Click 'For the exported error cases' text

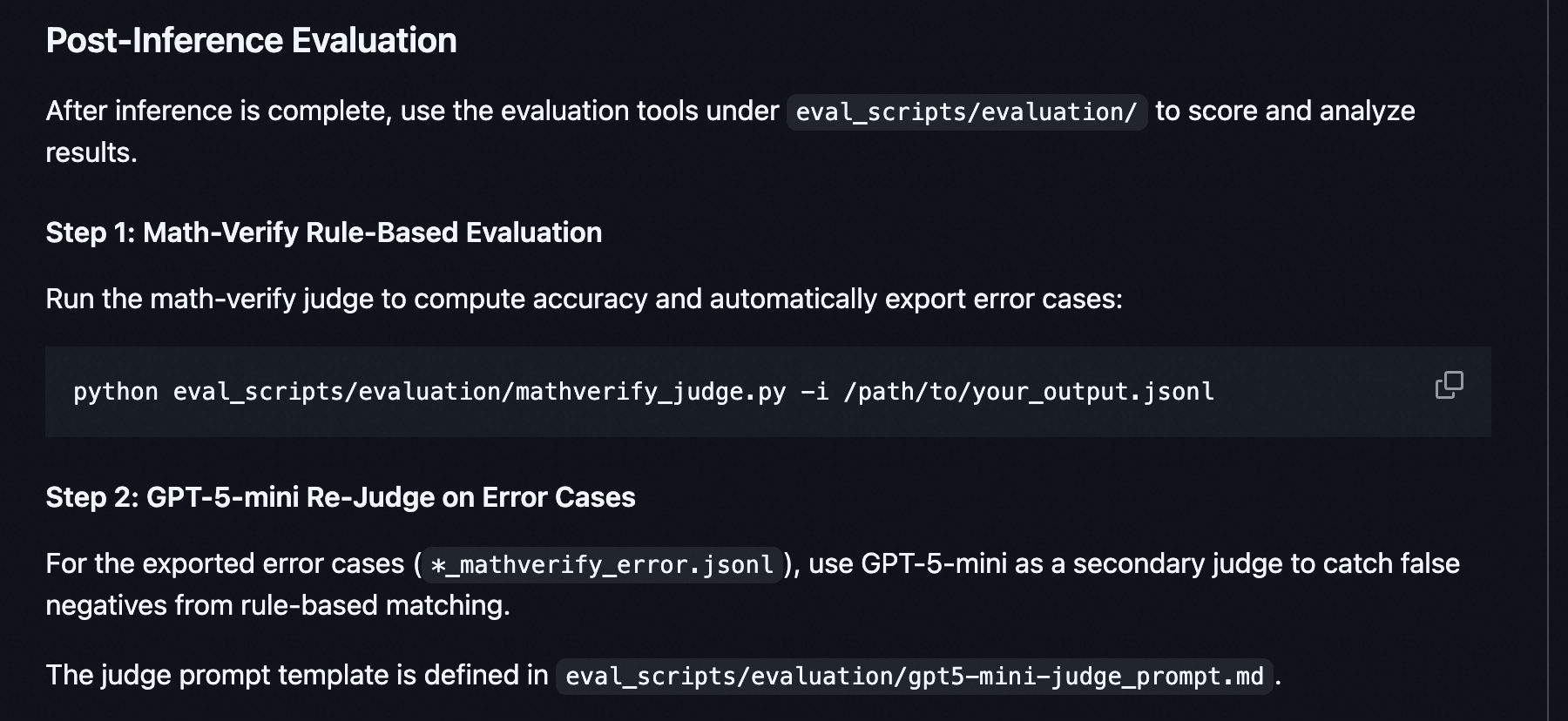(x=225, y=564)
